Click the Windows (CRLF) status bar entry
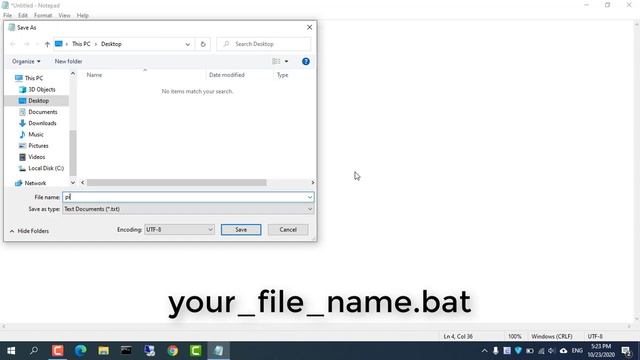This screenshot has width=640, height=360. pos(552,336)
